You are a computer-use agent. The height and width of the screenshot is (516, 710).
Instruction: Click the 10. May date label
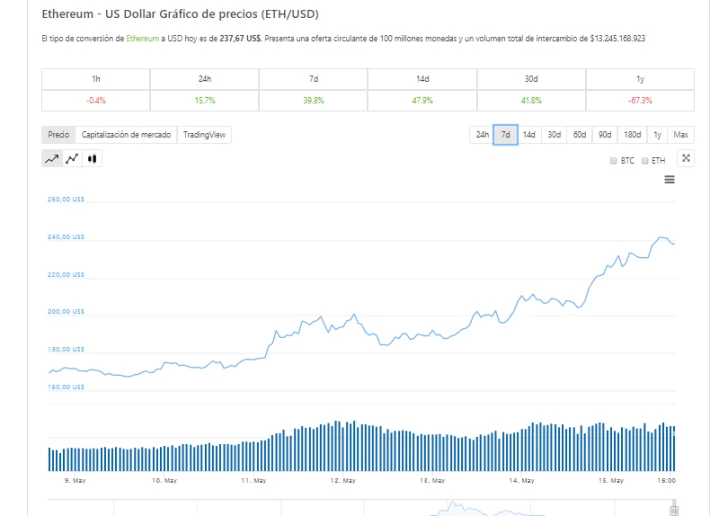(x=164, y=481)
